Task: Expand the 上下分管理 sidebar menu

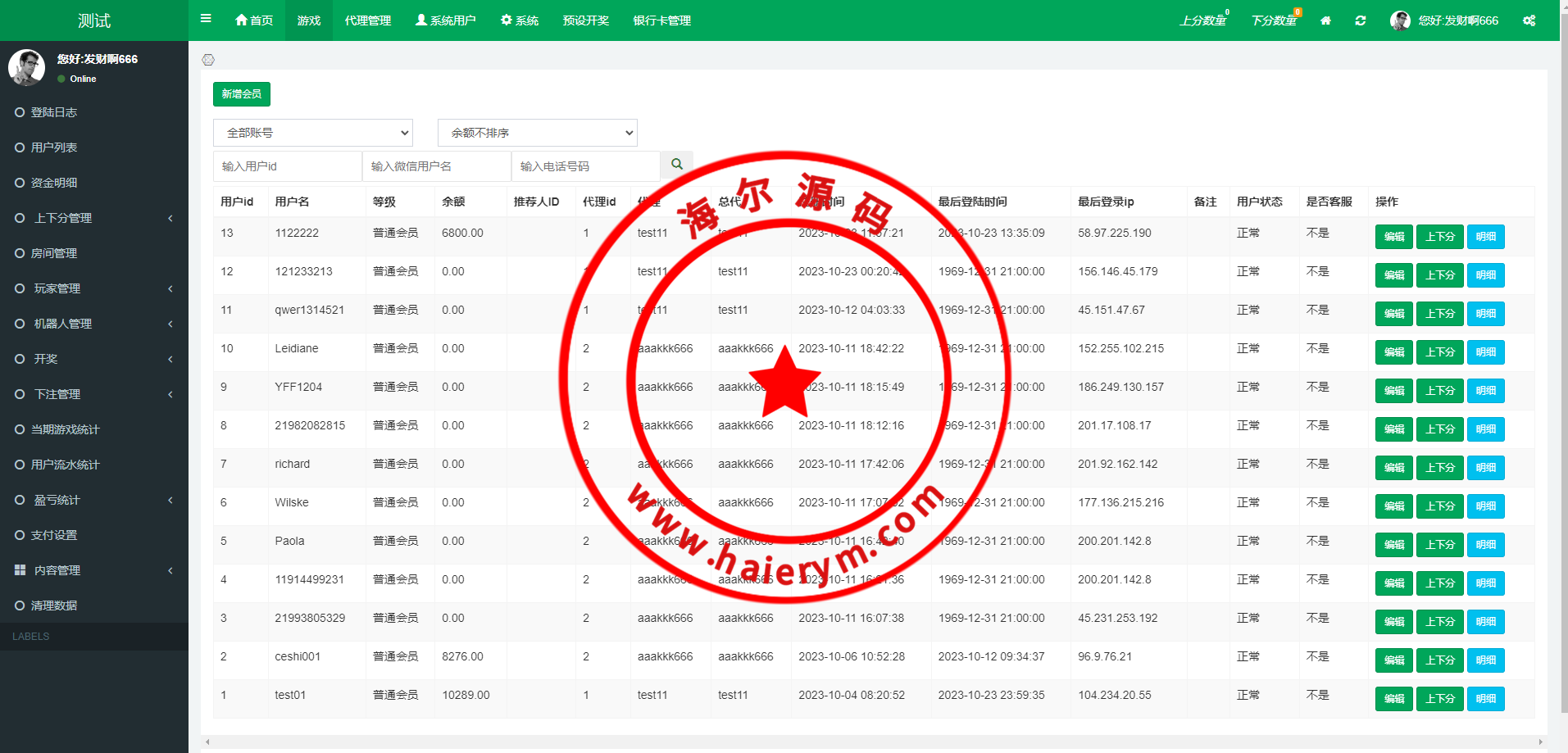Action: click(x=93, y=218)
